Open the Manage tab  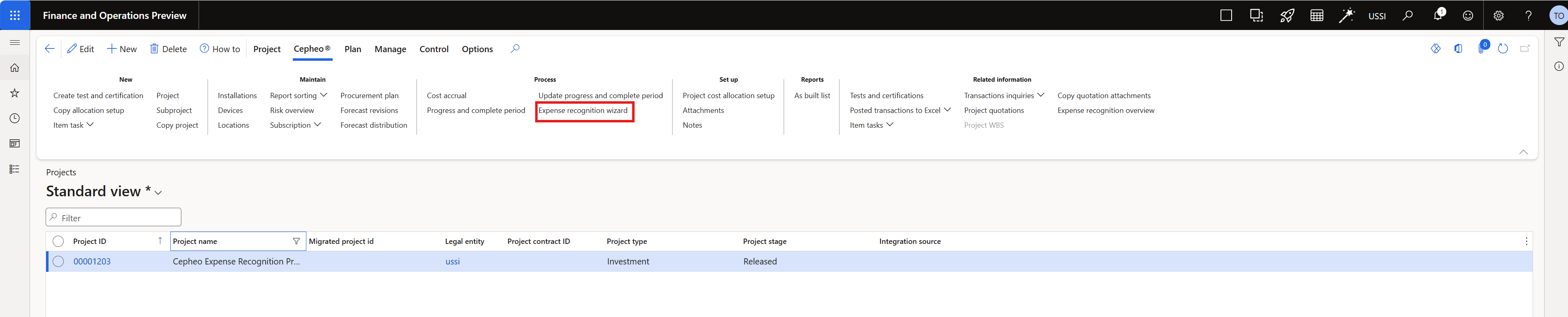(390, 49)
